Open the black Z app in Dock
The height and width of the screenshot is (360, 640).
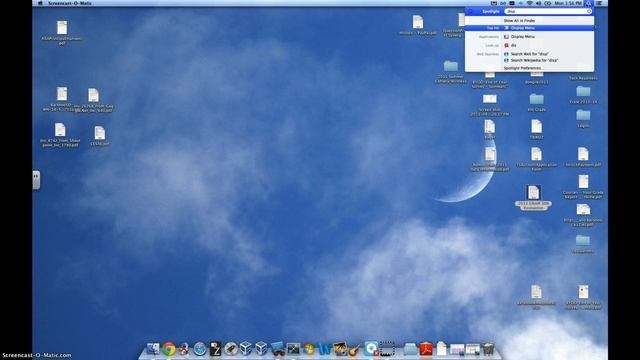tap(215, 349)
